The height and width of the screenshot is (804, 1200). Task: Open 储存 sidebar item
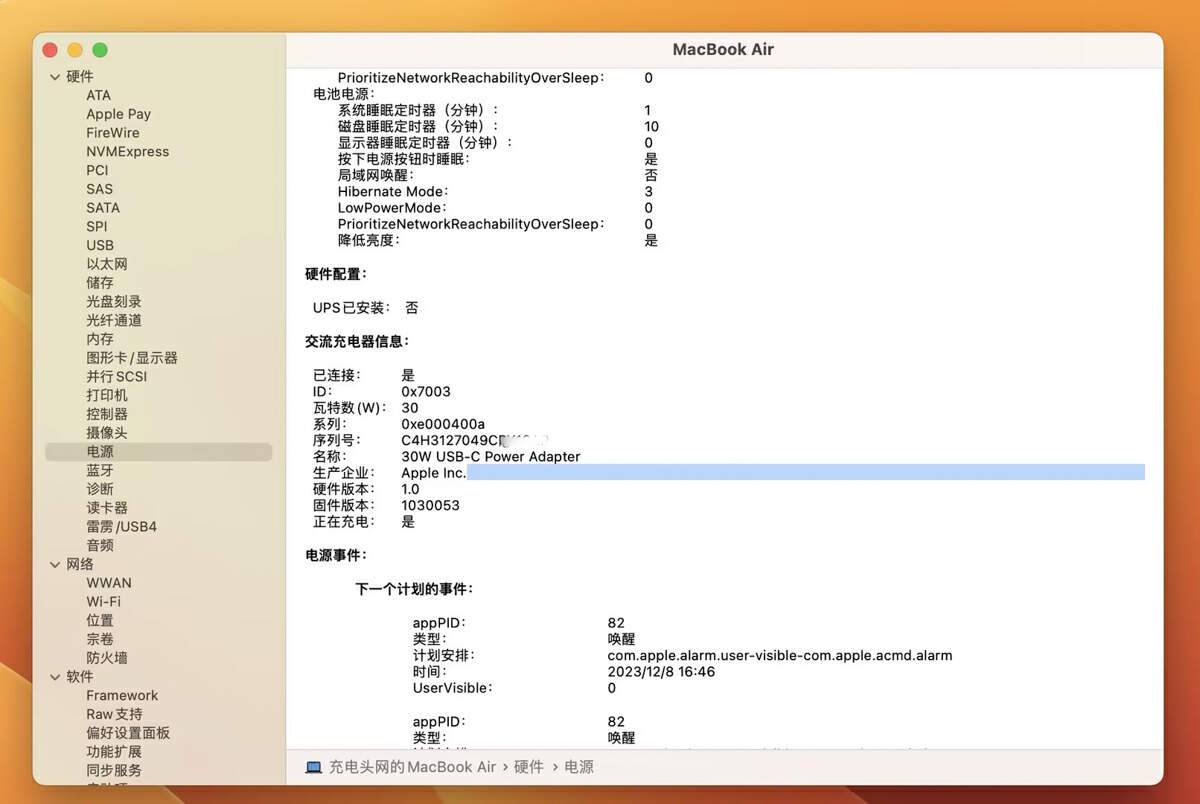tap(100, 283)
